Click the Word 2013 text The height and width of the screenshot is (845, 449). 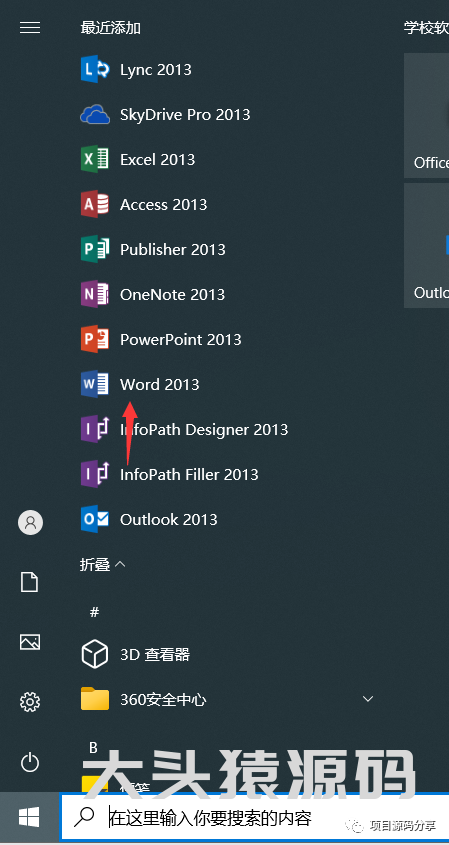point(160,384)
